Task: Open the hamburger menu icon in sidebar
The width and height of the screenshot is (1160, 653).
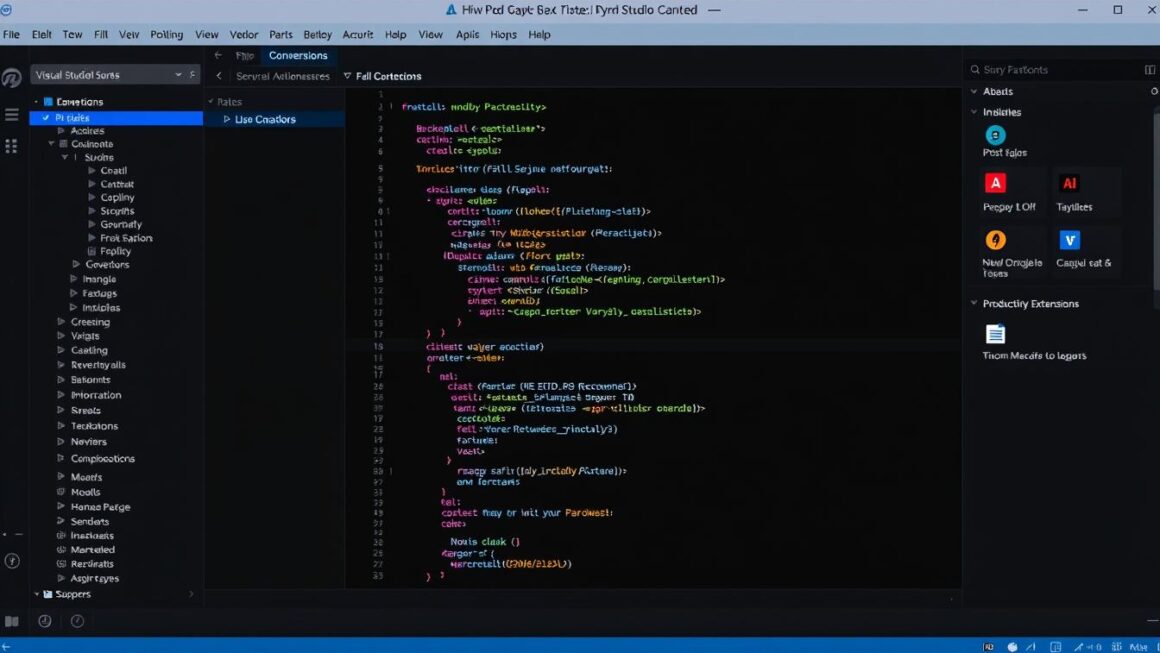Action: click(11, 115)
